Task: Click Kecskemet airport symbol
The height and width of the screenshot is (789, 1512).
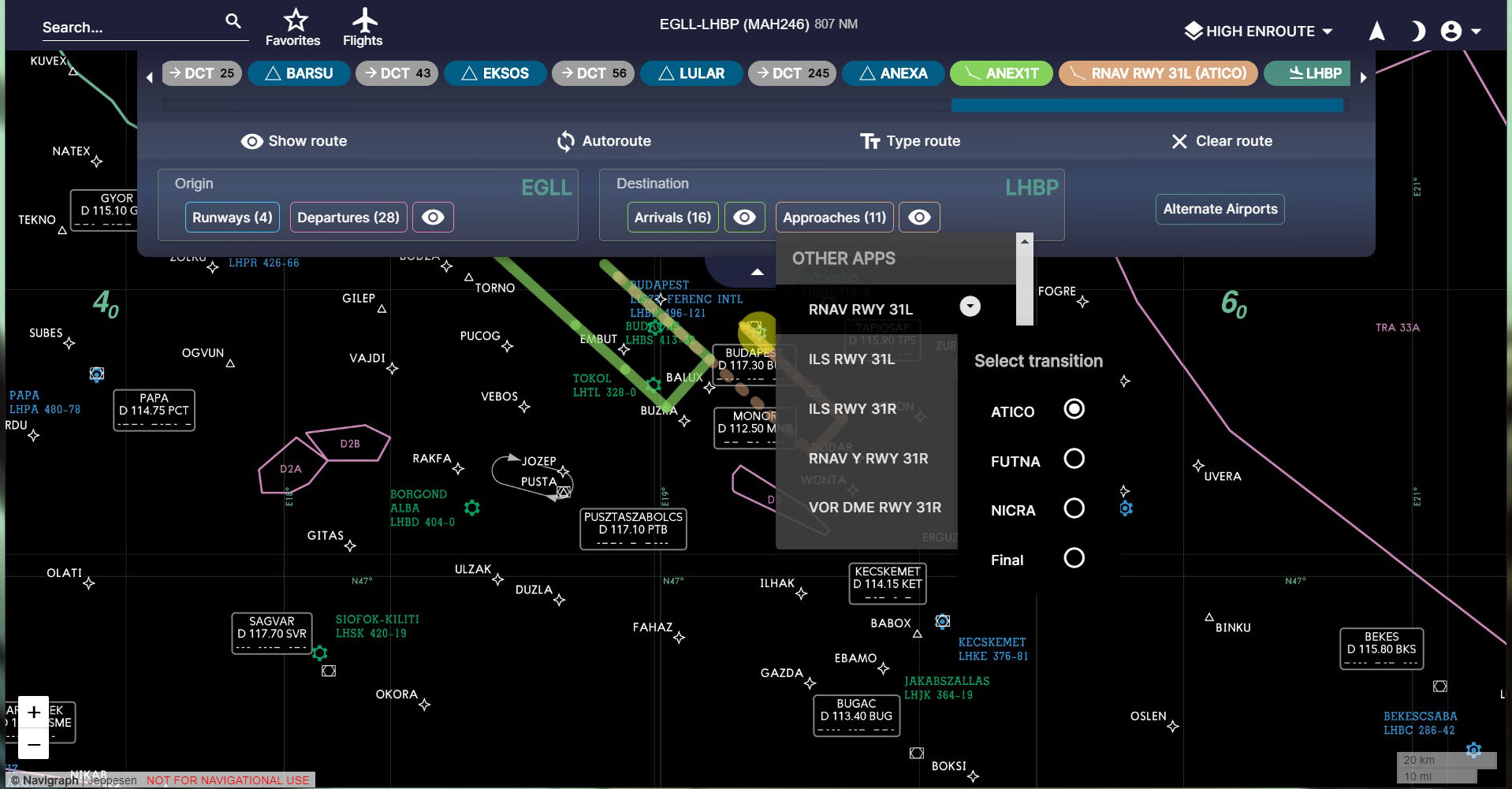Action: [942, 621]
